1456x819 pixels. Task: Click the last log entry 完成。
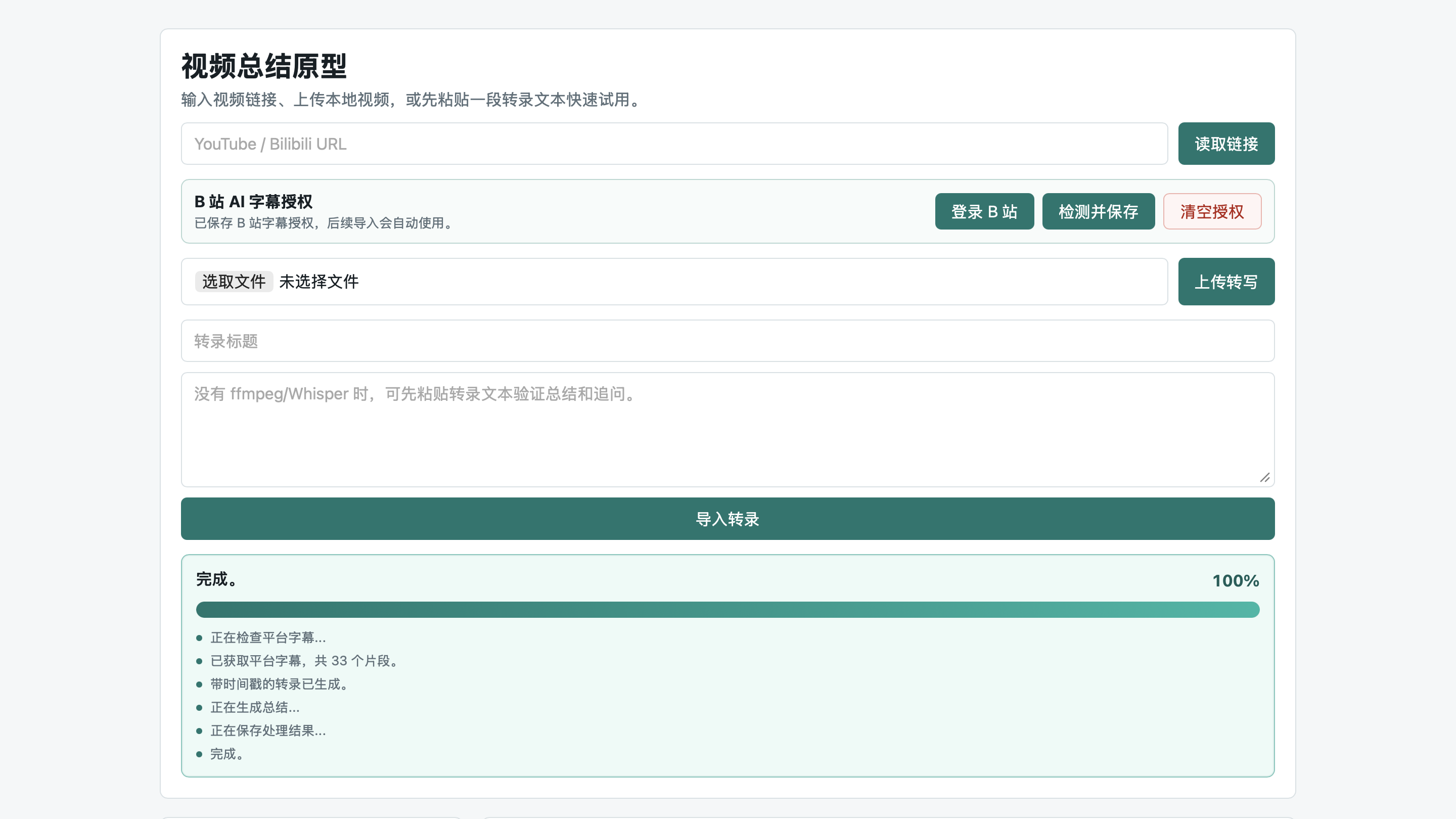click(227, 753)
